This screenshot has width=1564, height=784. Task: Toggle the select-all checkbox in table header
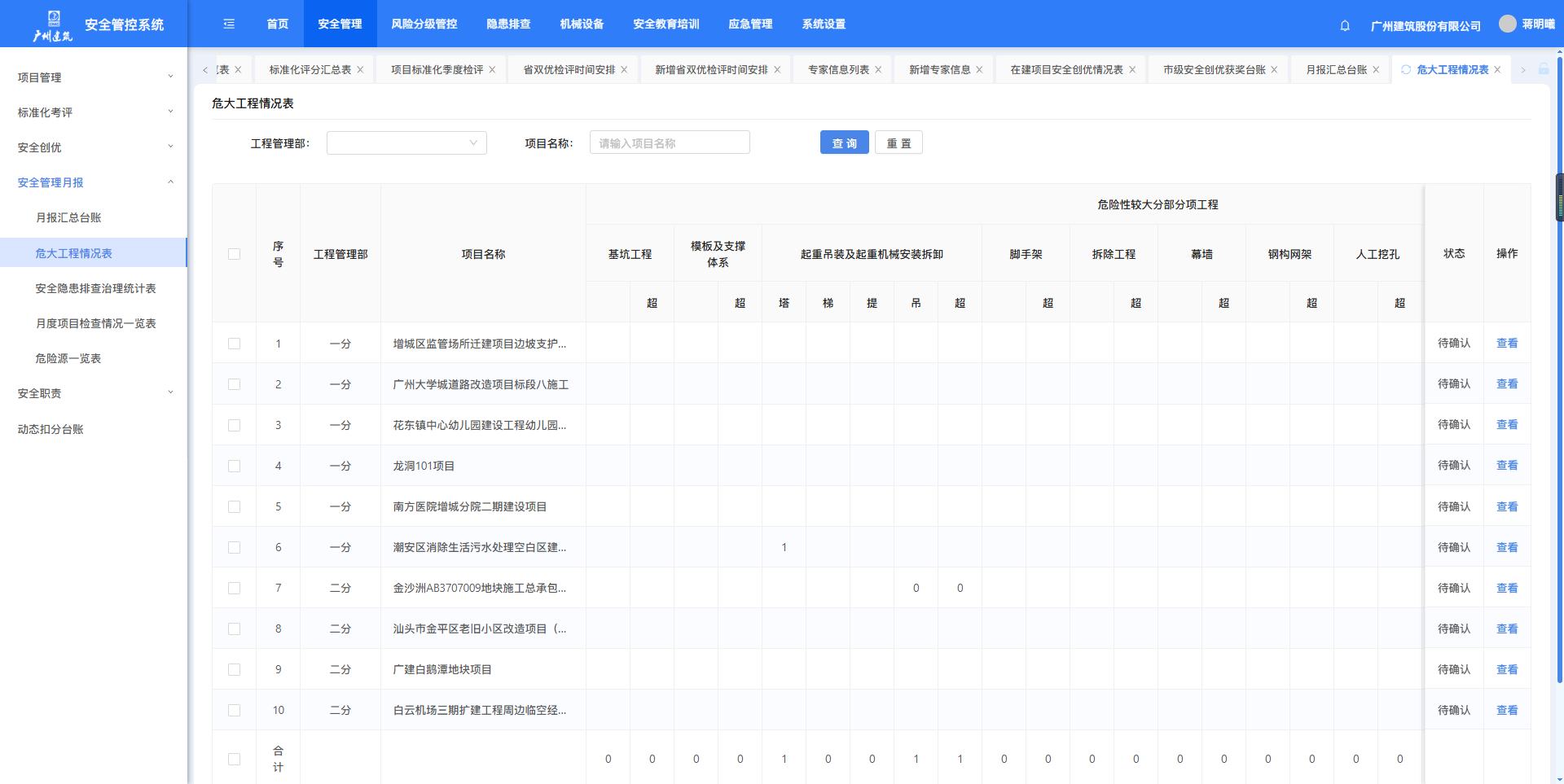pos(235,254)
